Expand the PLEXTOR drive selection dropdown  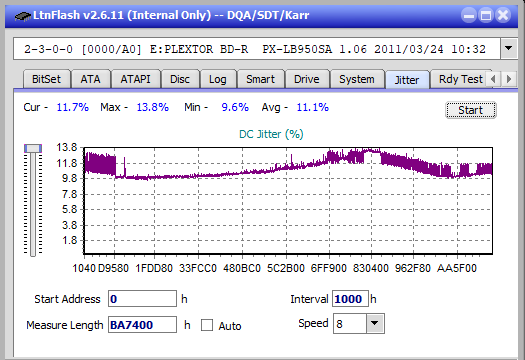coord(509,49)
